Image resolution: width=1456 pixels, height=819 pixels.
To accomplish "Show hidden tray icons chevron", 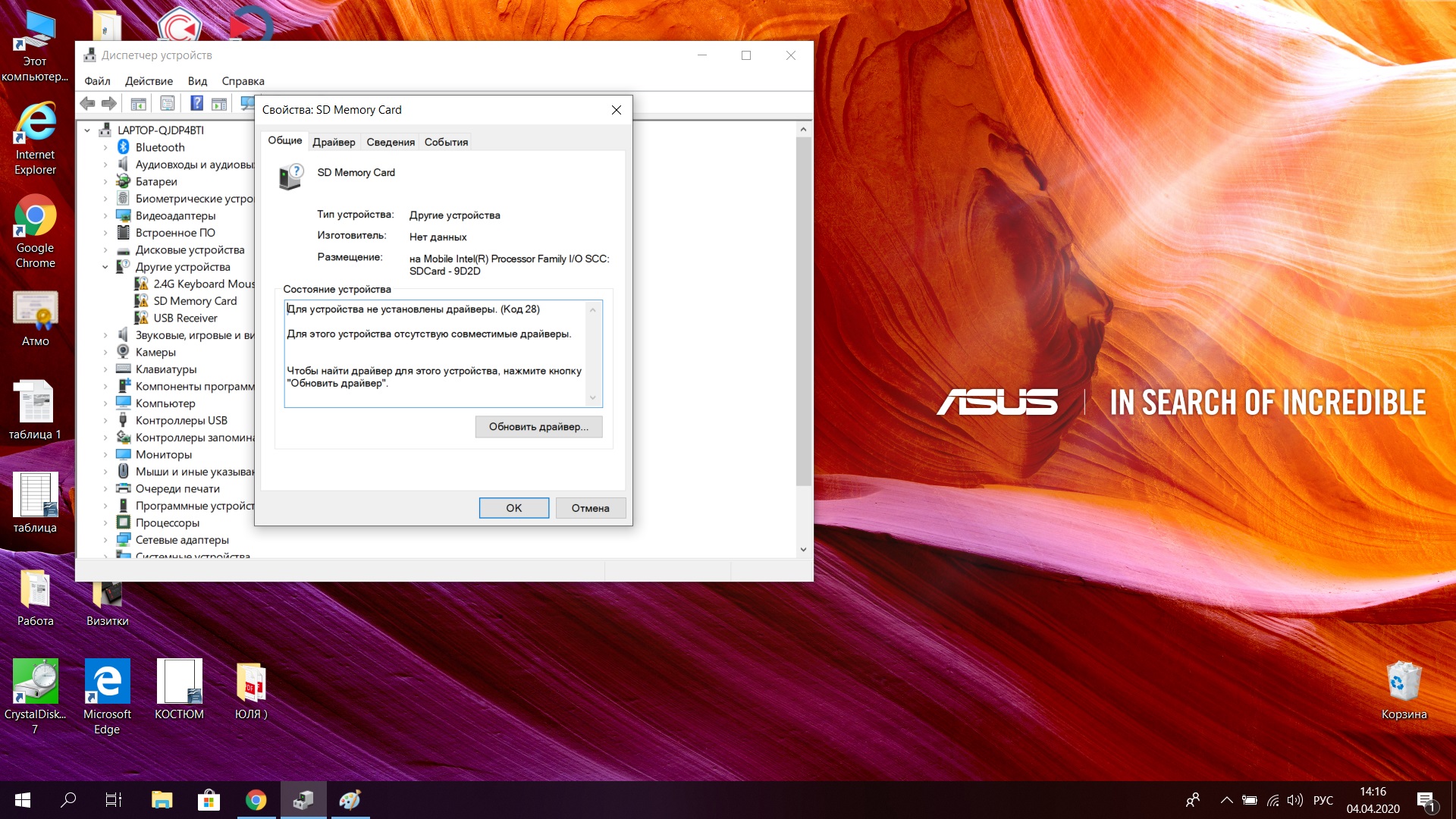I will 1226,800.
